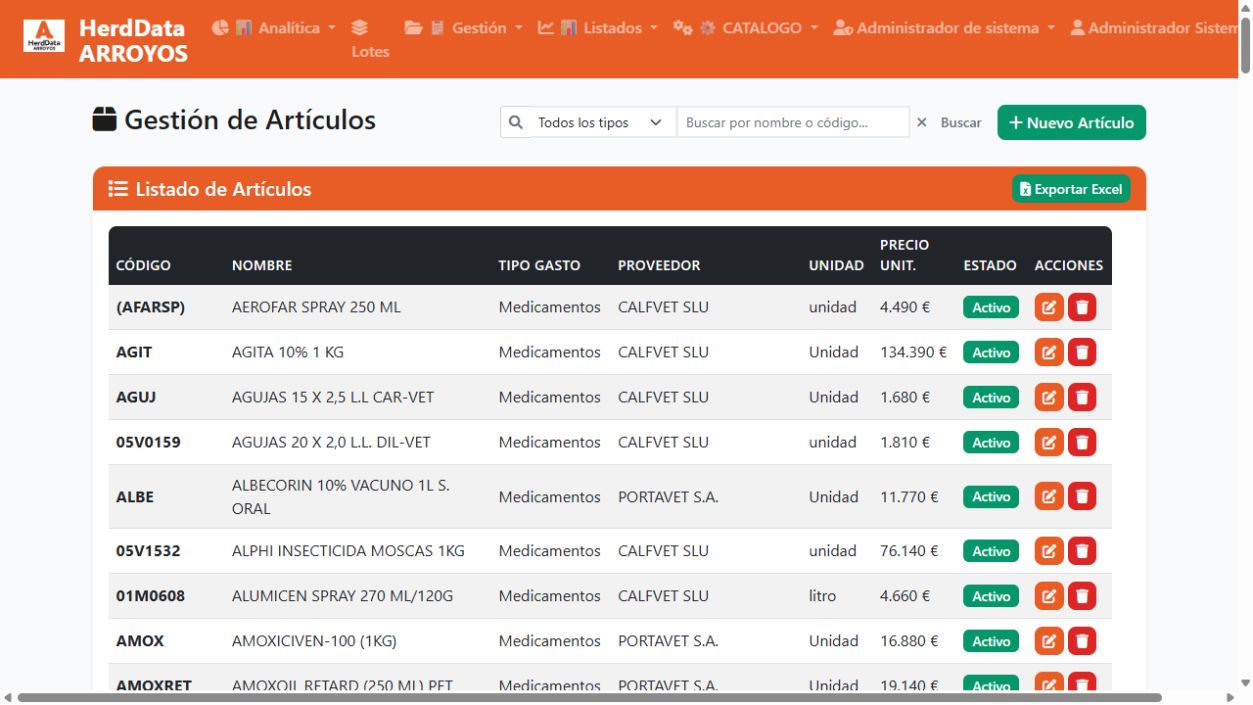Image resolution: width=1253 pixels, height=705 pixels.
Task: Click the edit icon for AEROFAR SPRAY 250 ML
Action: point(1048,307)
